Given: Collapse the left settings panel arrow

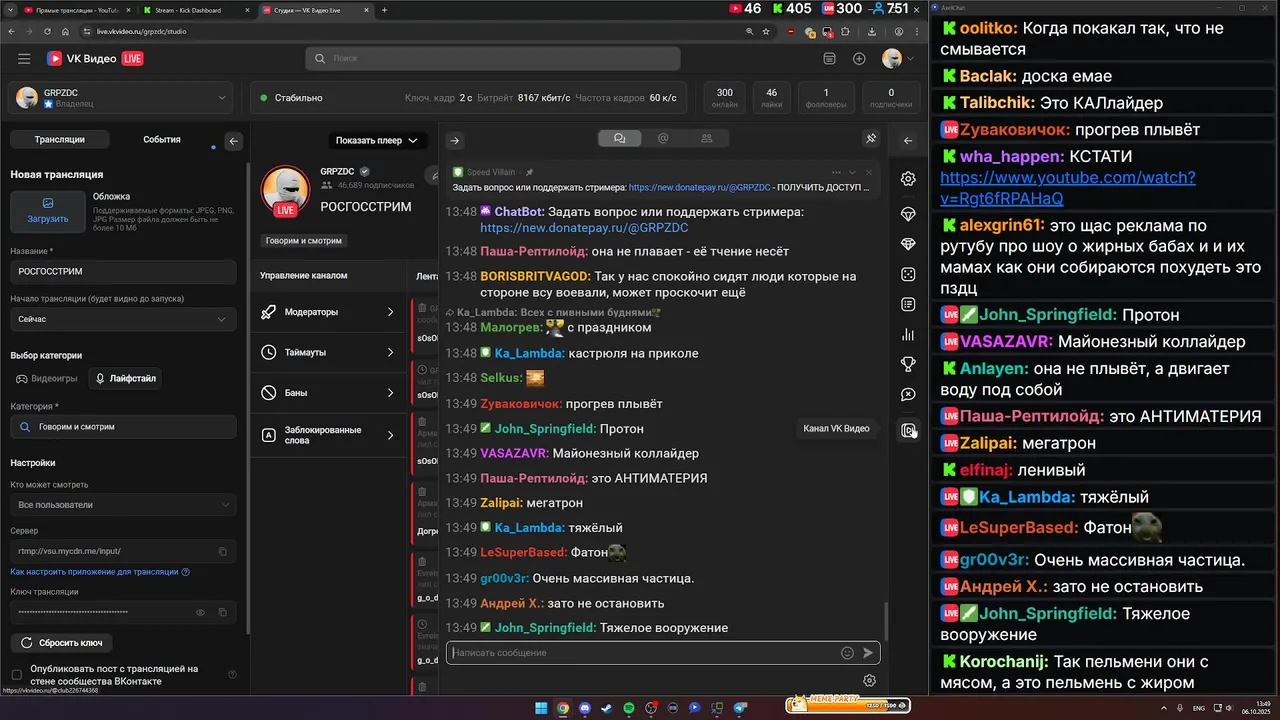Looking at the screenshot, I should [x=233, y=141].
